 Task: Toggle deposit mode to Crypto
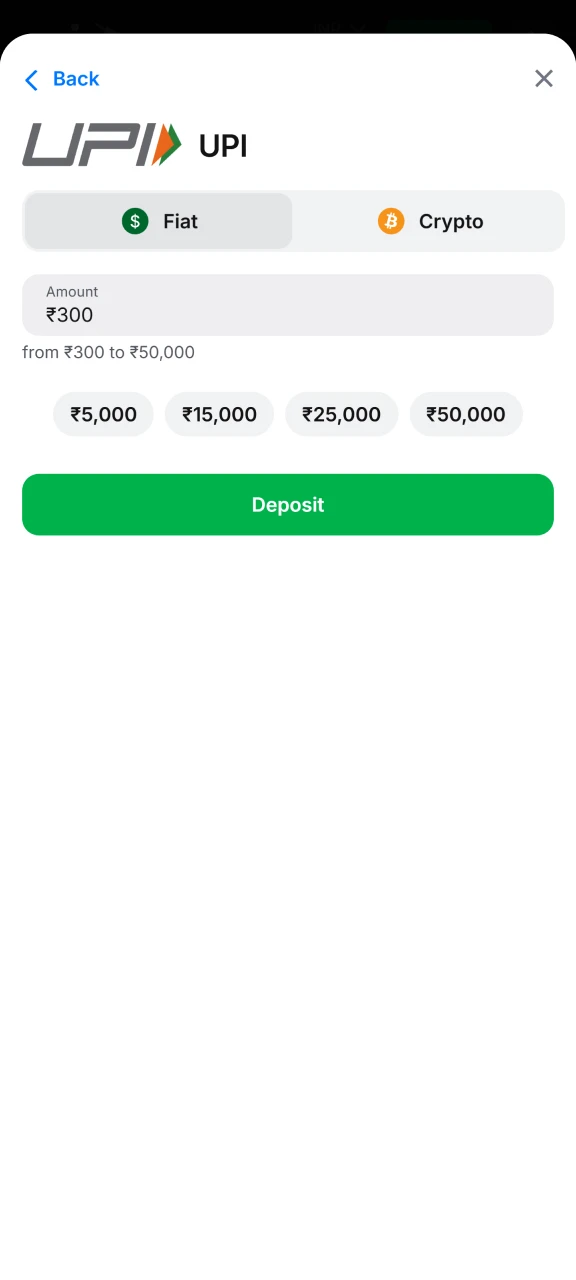click(x=430, y=221)
